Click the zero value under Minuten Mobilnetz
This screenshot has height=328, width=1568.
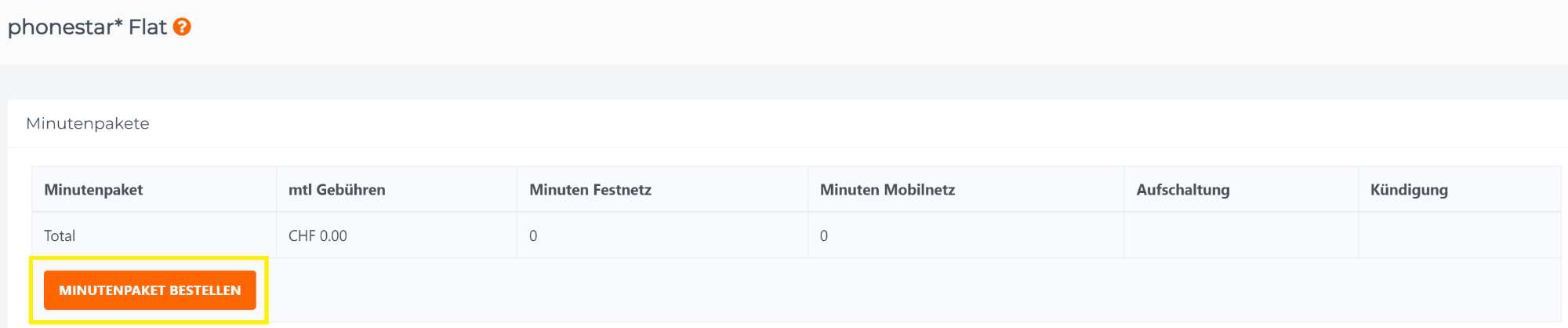pos(824,235)
